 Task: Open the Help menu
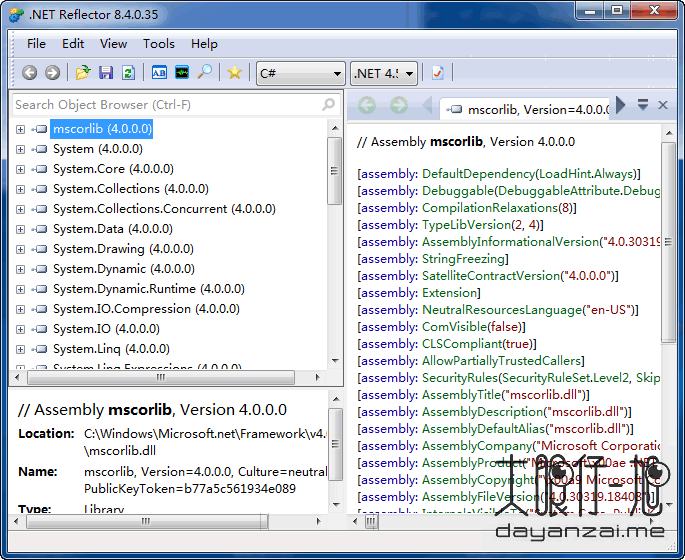click(204, 44)
